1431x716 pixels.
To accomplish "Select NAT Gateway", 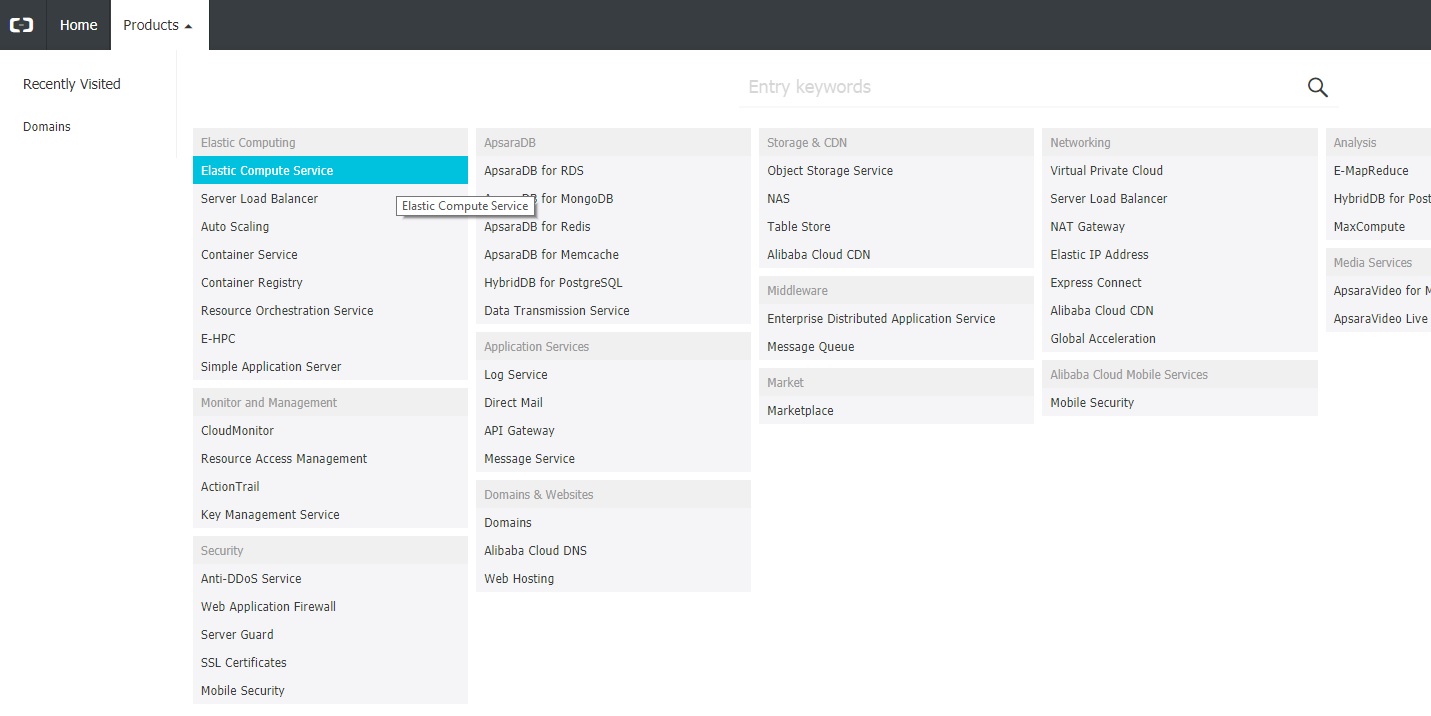I will (x=1180, y=226).
